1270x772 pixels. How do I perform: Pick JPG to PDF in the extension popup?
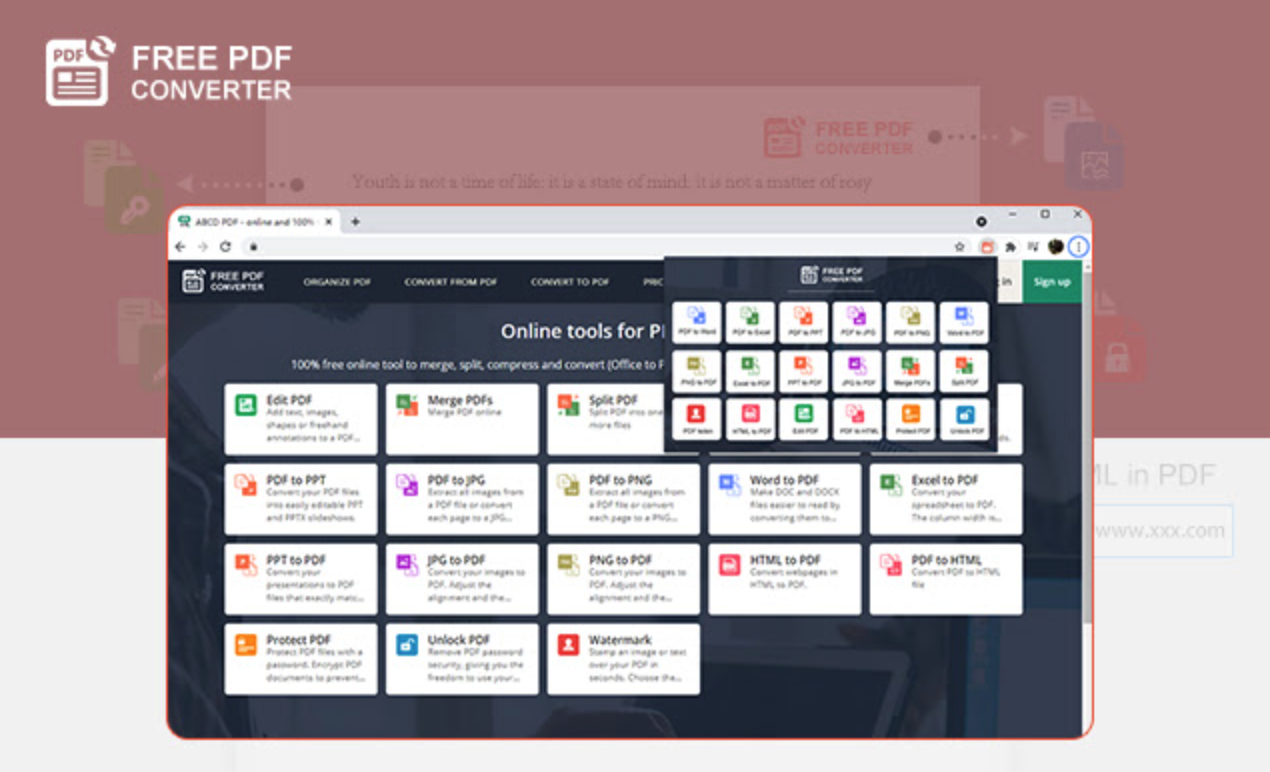857,370
